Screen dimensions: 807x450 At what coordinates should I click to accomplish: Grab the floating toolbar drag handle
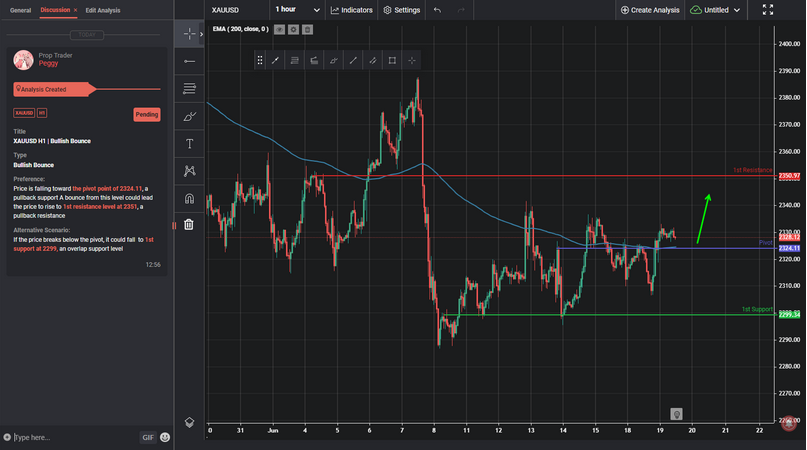tap(260, 60)
